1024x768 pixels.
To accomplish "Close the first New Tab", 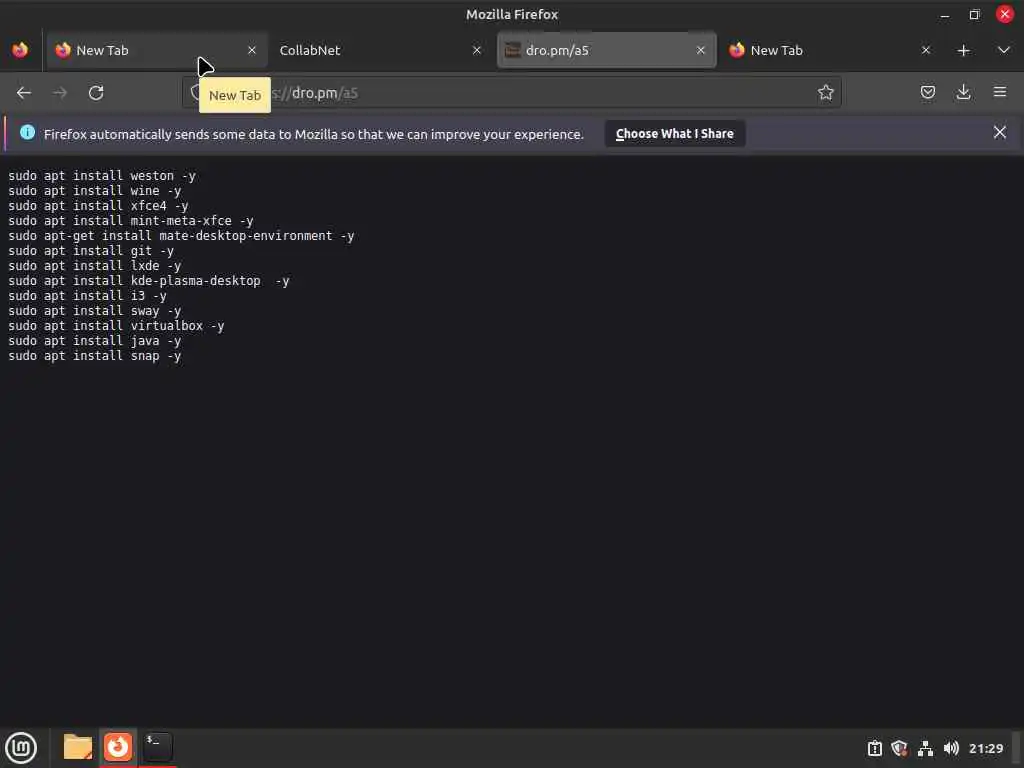I will 252,50.
